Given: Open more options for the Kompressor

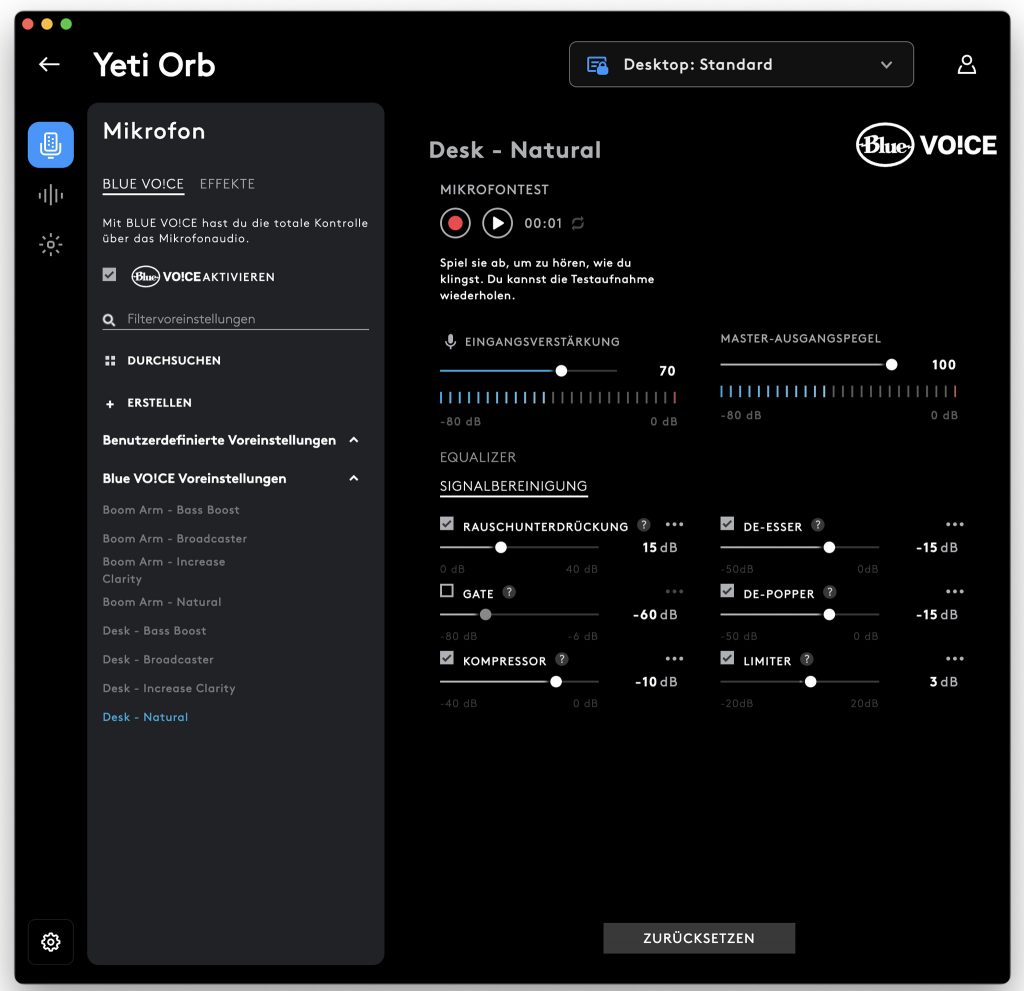Looking at the screenshot, I should (674, 658).
